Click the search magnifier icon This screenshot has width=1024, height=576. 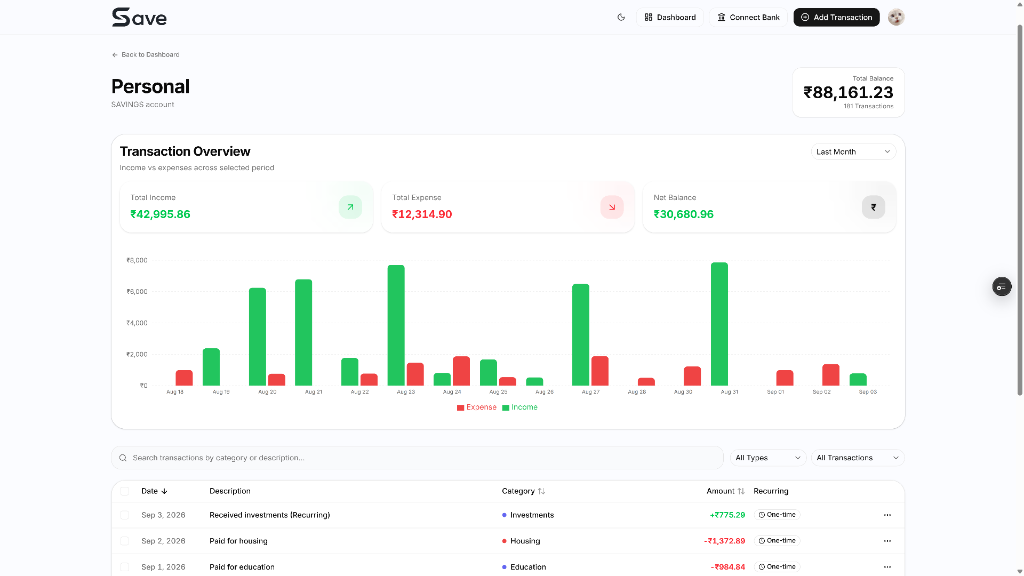[x=123, y=458]
